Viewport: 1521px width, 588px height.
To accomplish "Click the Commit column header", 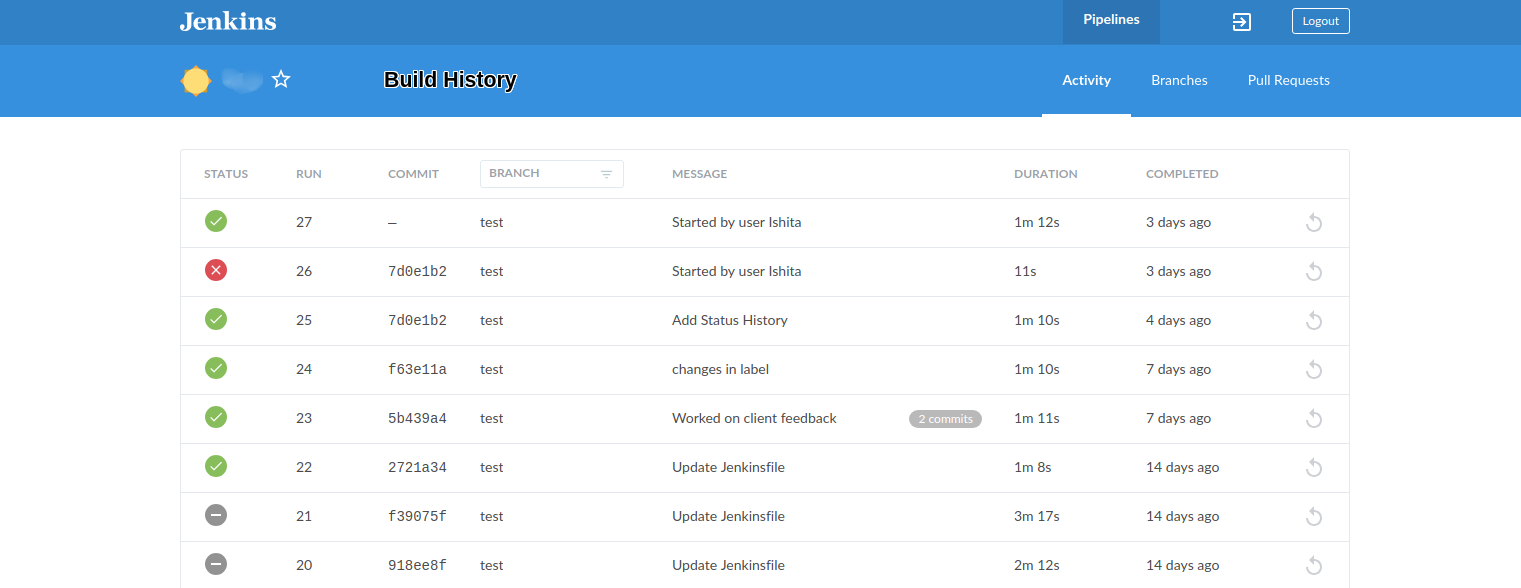I will 413,174.
